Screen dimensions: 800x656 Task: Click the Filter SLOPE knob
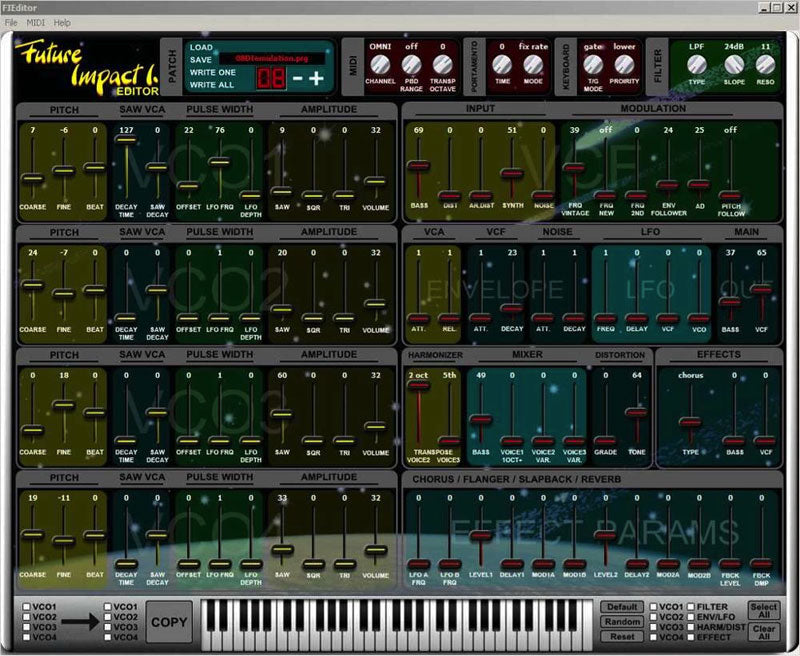(x=734, y=65)
